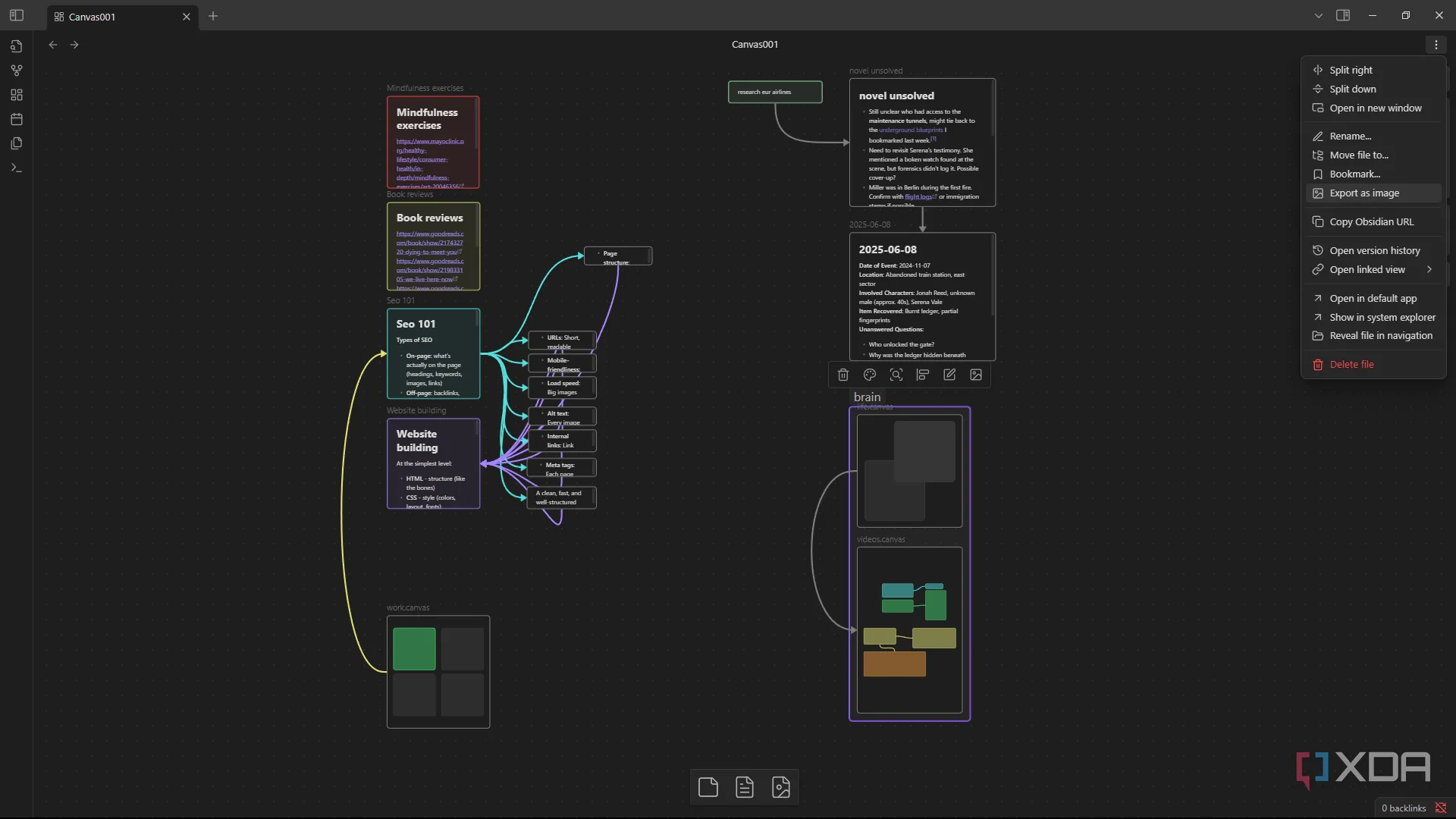1456x819 pixels.
Task: Toggle sync status icon in status bar
Action: (1441, 808)
